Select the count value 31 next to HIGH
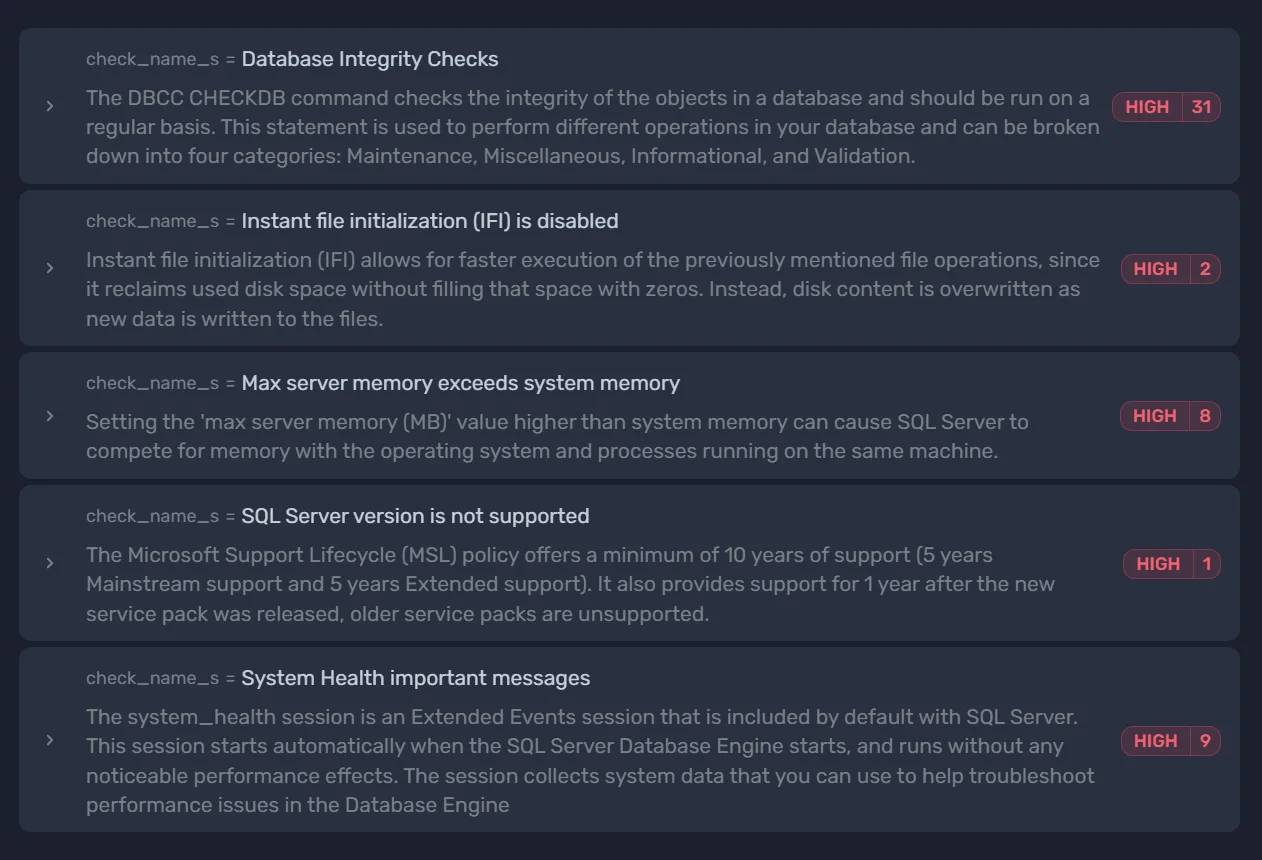Viewport: 1262px width, 860px height. (x=1200, y=107)
